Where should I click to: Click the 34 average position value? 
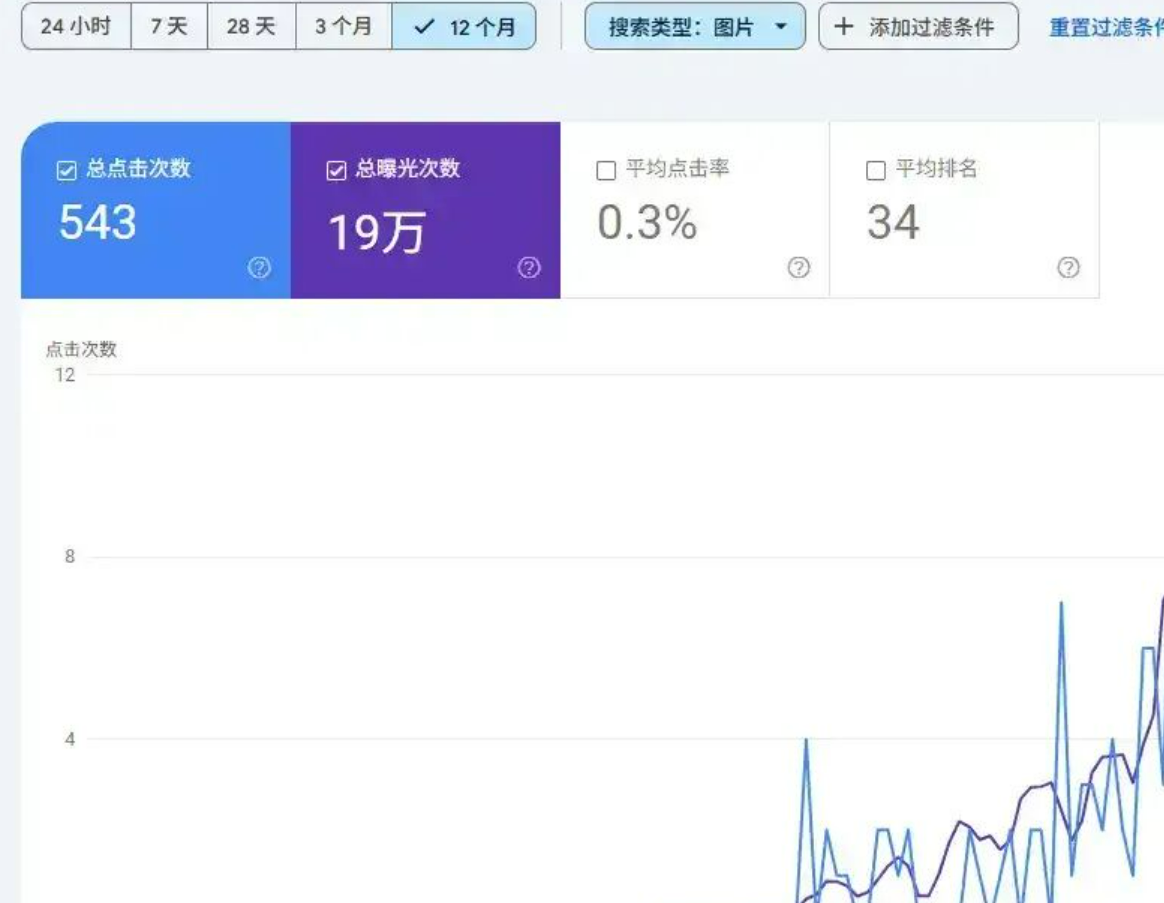coord(893,223)
